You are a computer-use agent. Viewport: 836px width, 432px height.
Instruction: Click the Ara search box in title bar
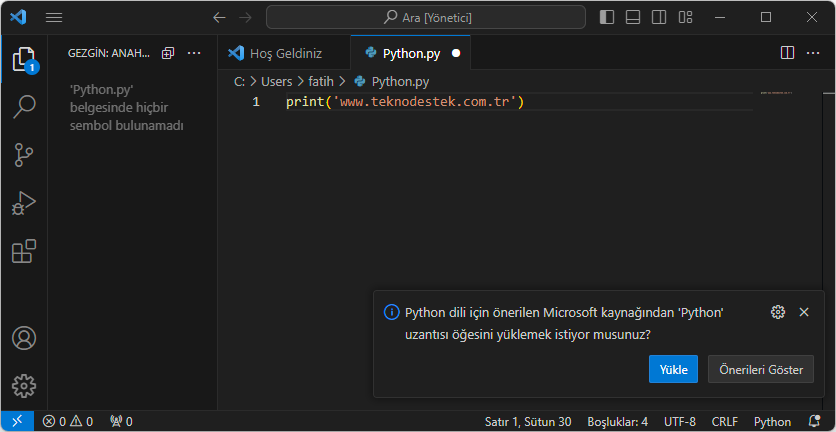pos(426,17)
